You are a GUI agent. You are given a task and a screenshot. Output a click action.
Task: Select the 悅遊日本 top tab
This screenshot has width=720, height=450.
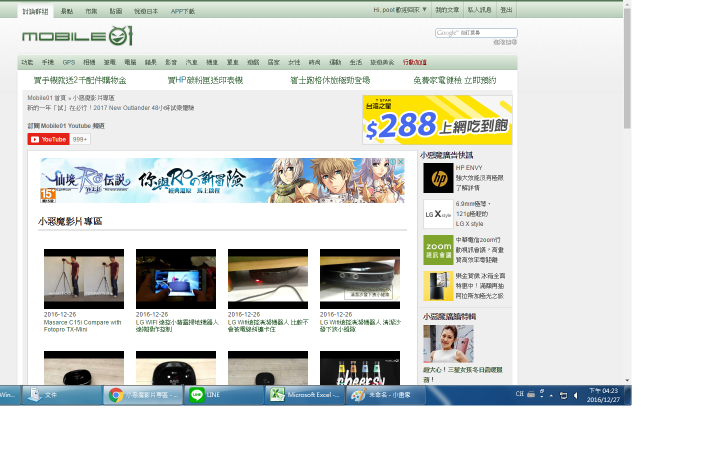(146, 11)
